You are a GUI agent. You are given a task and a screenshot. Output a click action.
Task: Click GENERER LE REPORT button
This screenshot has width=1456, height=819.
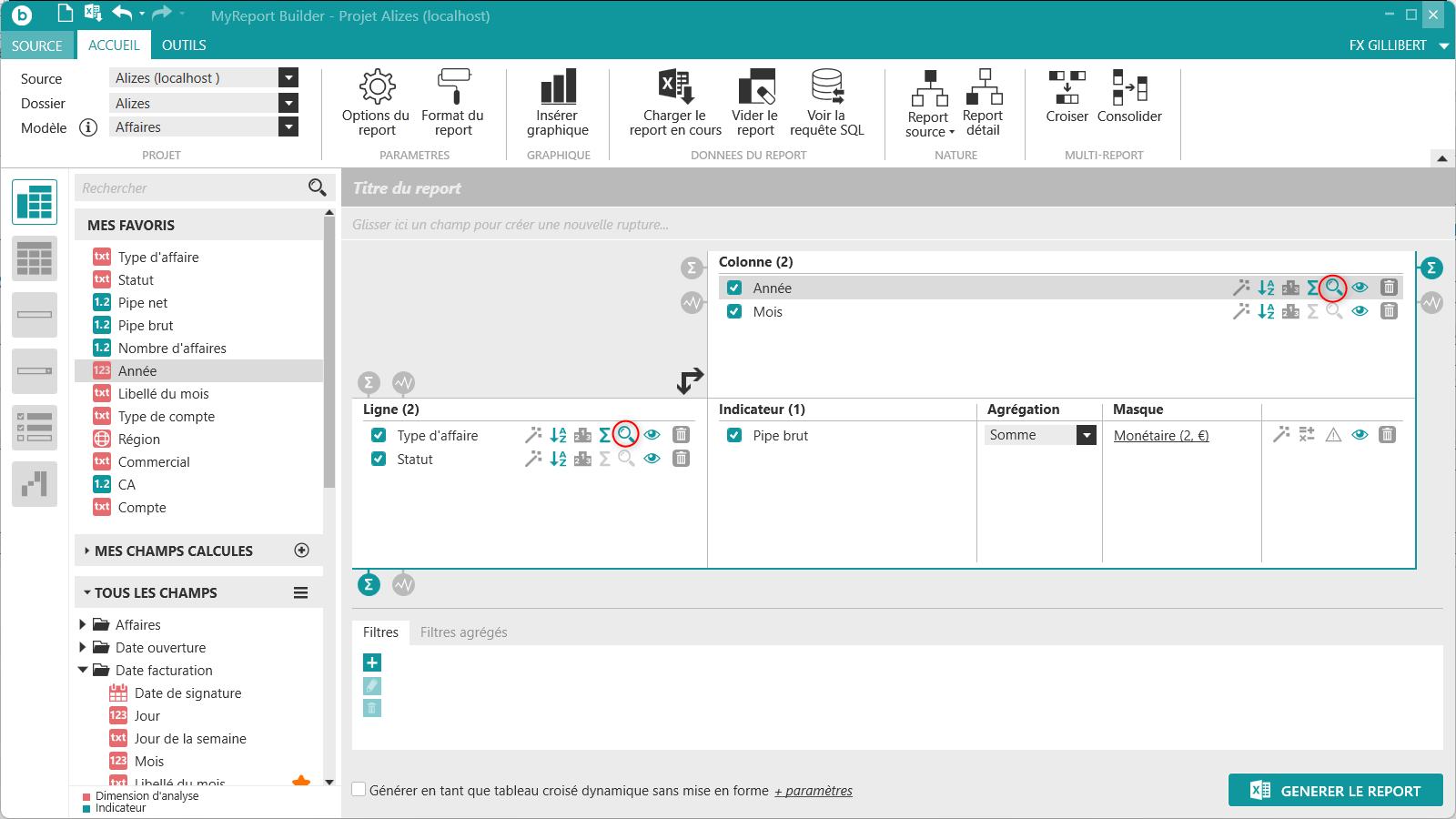click(1335, 791)
